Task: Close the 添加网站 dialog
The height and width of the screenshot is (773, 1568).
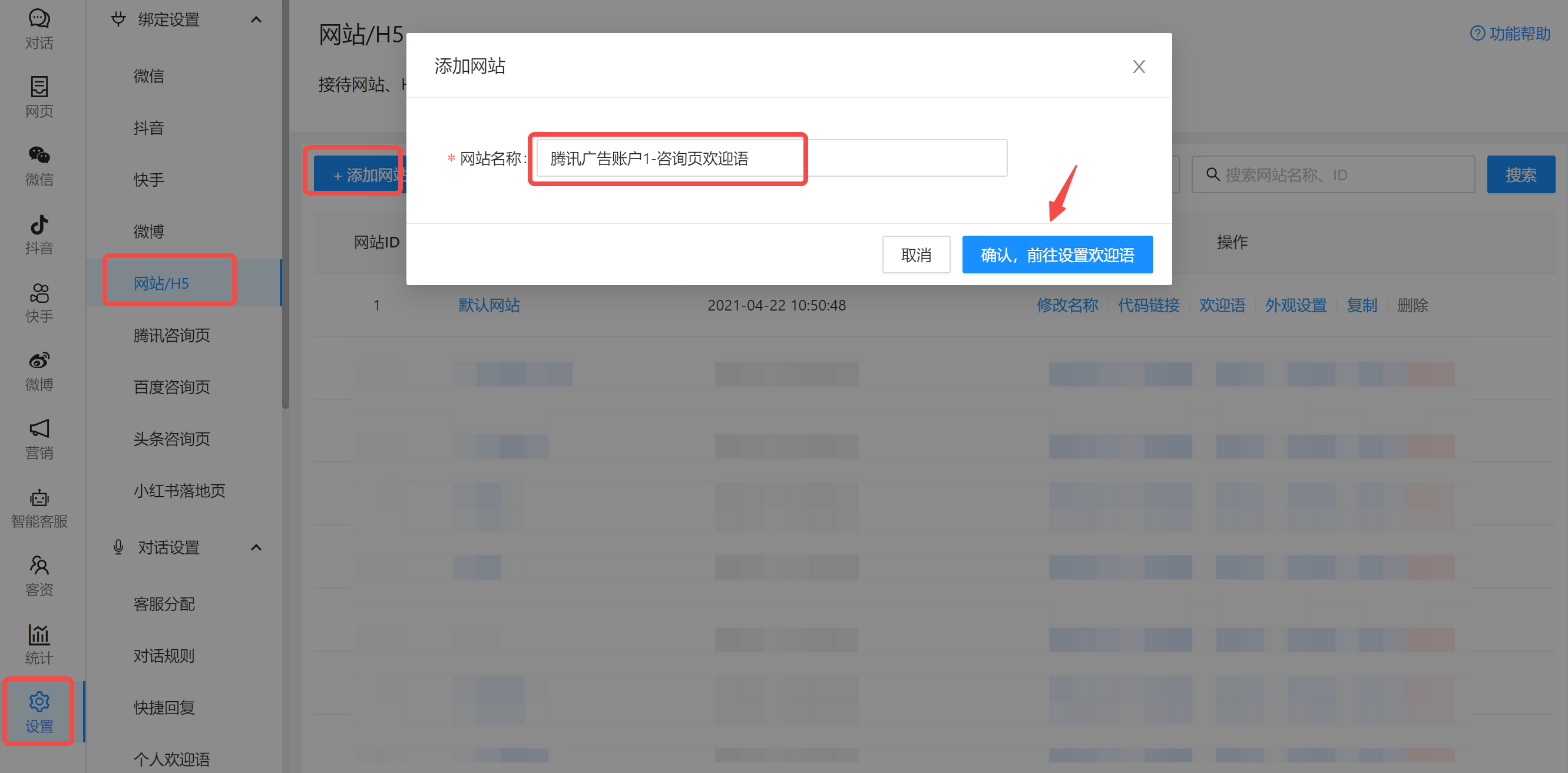Action: point(1138,66)
